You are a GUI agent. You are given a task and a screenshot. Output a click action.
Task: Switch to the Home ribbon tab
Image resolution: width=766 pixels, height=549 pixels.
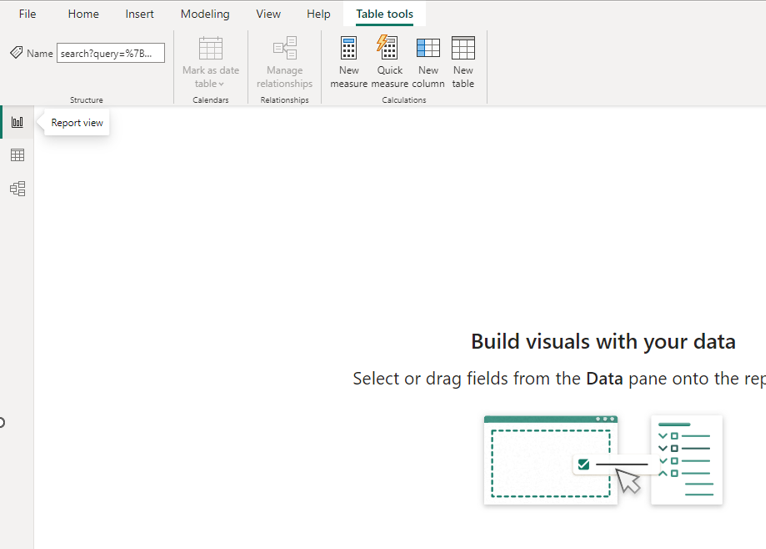coord(83,14)
